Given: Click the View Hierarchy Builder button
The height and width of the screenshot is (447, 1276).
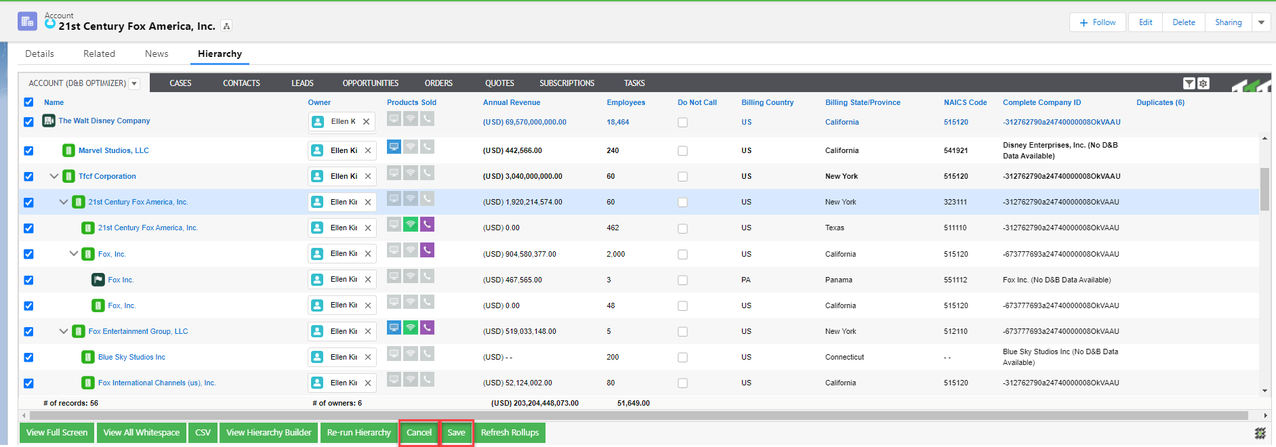Looking at the screenshot, I should (x=267, y=433).
